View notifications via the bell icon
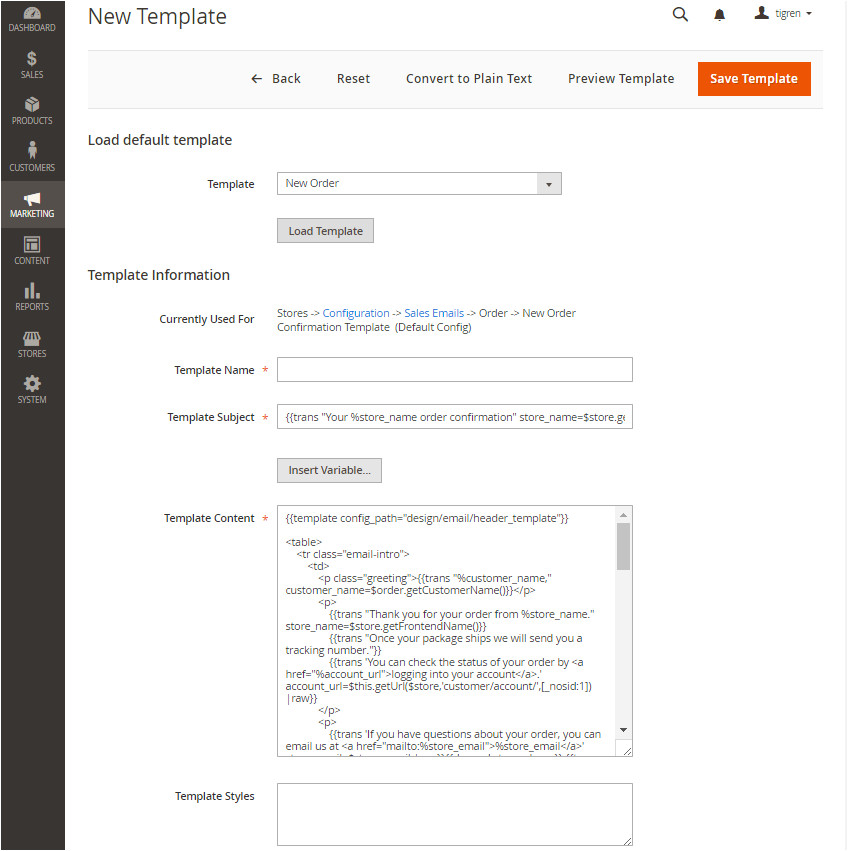The image size is (848, 851). (x=719, y=15)
